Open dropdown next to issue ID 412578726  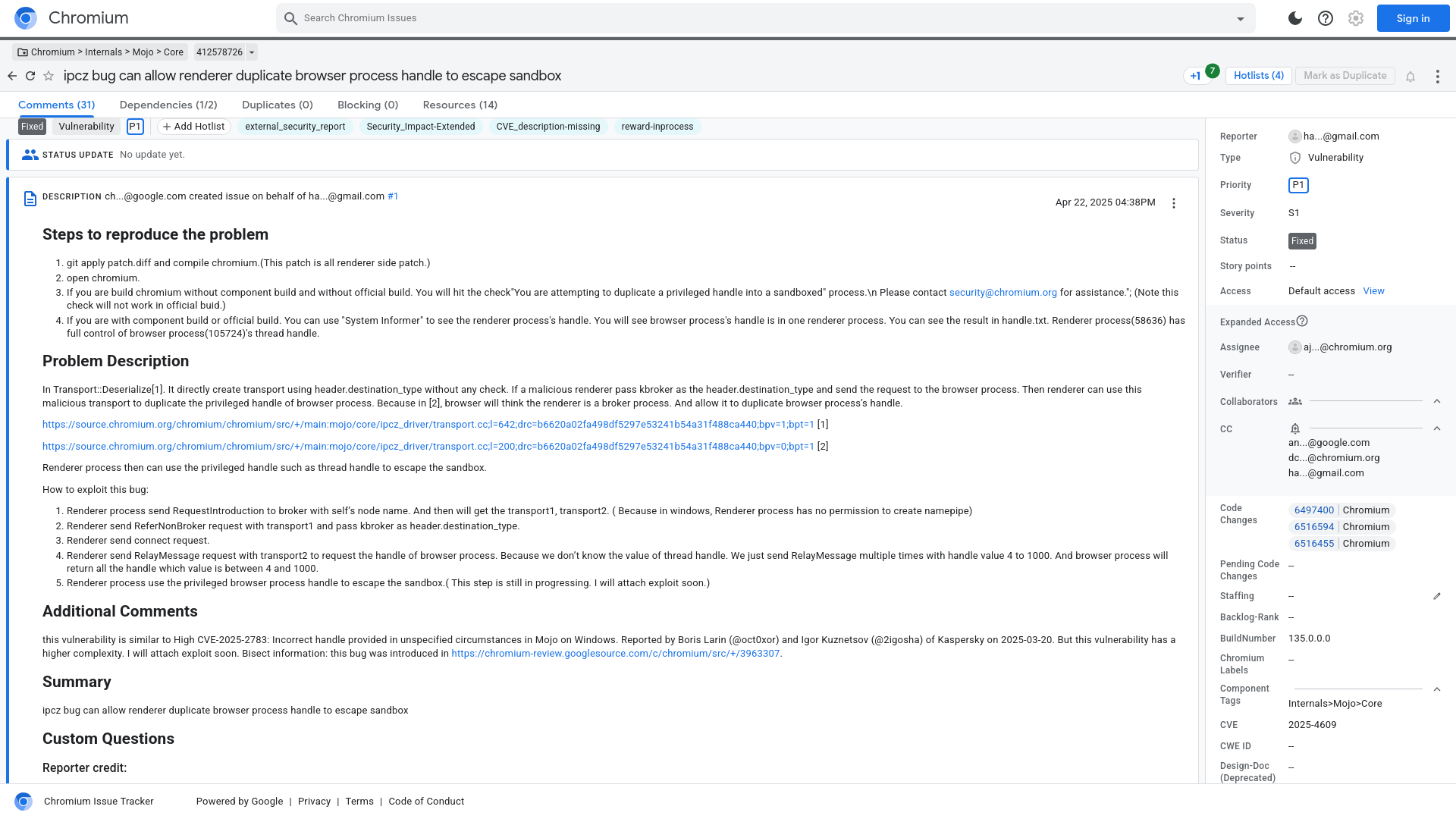click(x=252, y=52)
